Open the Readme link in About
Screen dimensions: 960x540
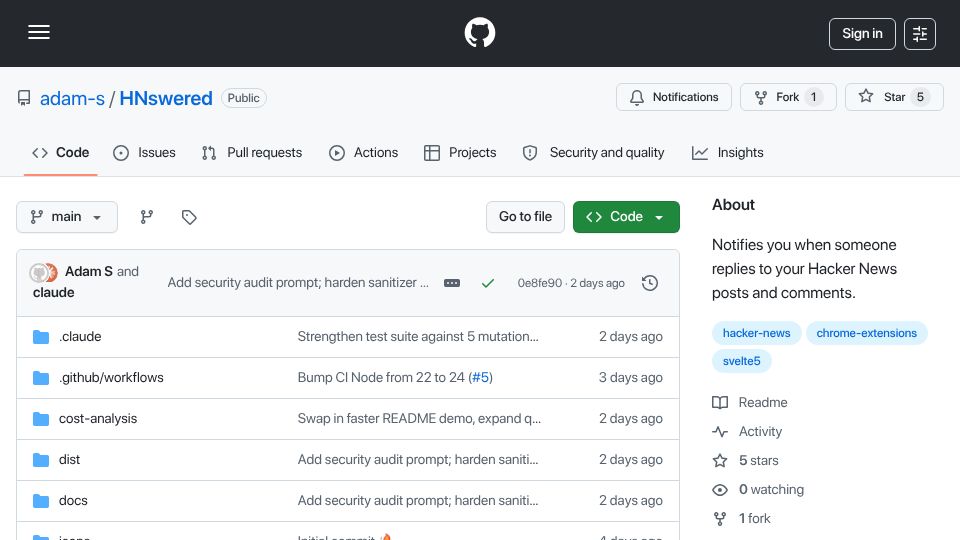750,402
